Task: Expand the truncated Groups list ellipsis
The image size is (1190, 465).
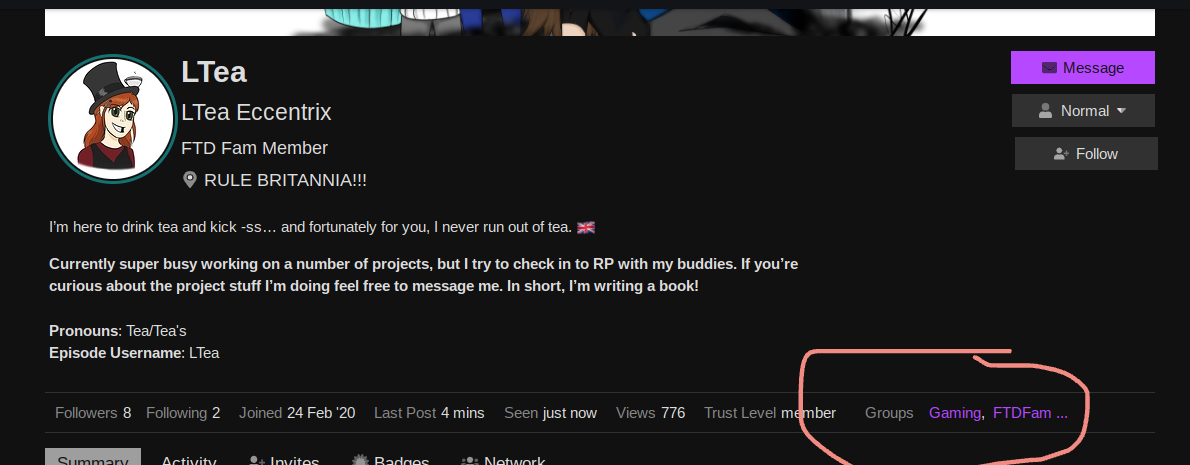Action: pyautogui.click(x=1062, y=413)
